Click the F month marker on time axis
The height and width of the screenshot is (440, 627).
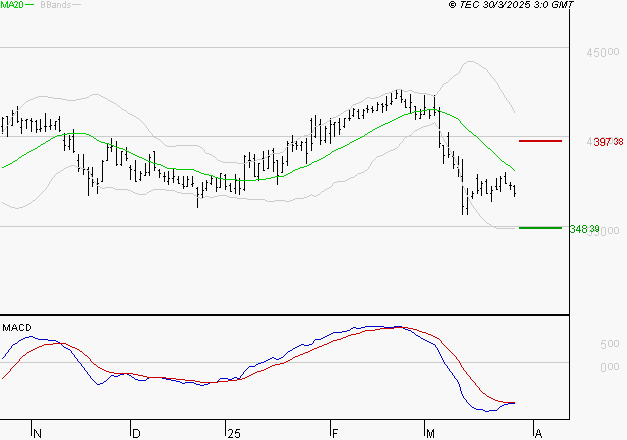tap(335, 434)
